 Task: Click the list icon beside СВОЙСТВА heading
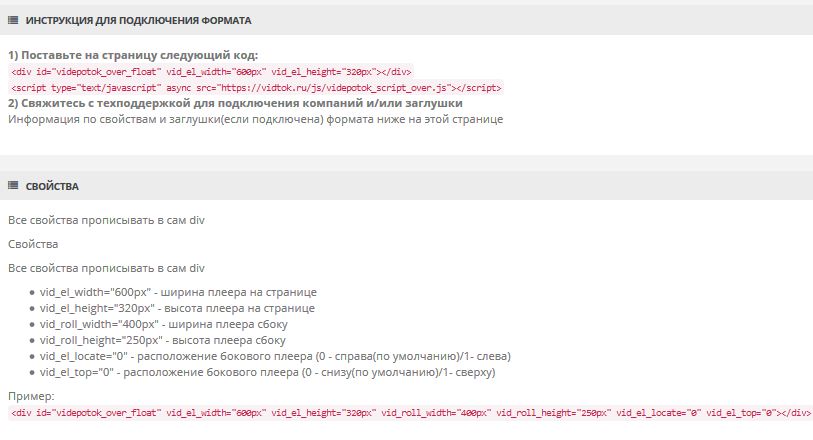(13, 186)
